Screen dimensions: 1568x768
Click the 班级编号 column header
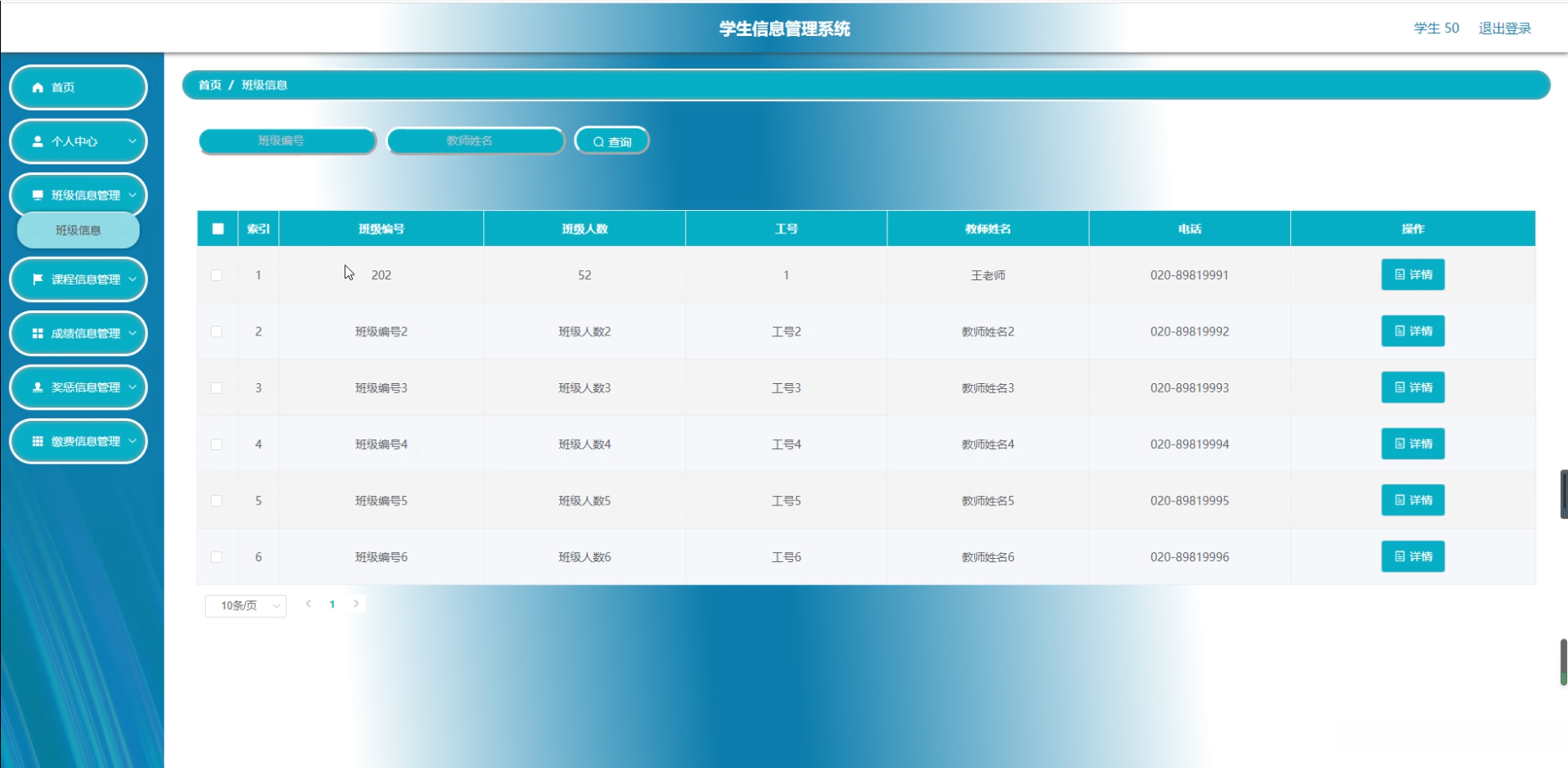point(381,229)
